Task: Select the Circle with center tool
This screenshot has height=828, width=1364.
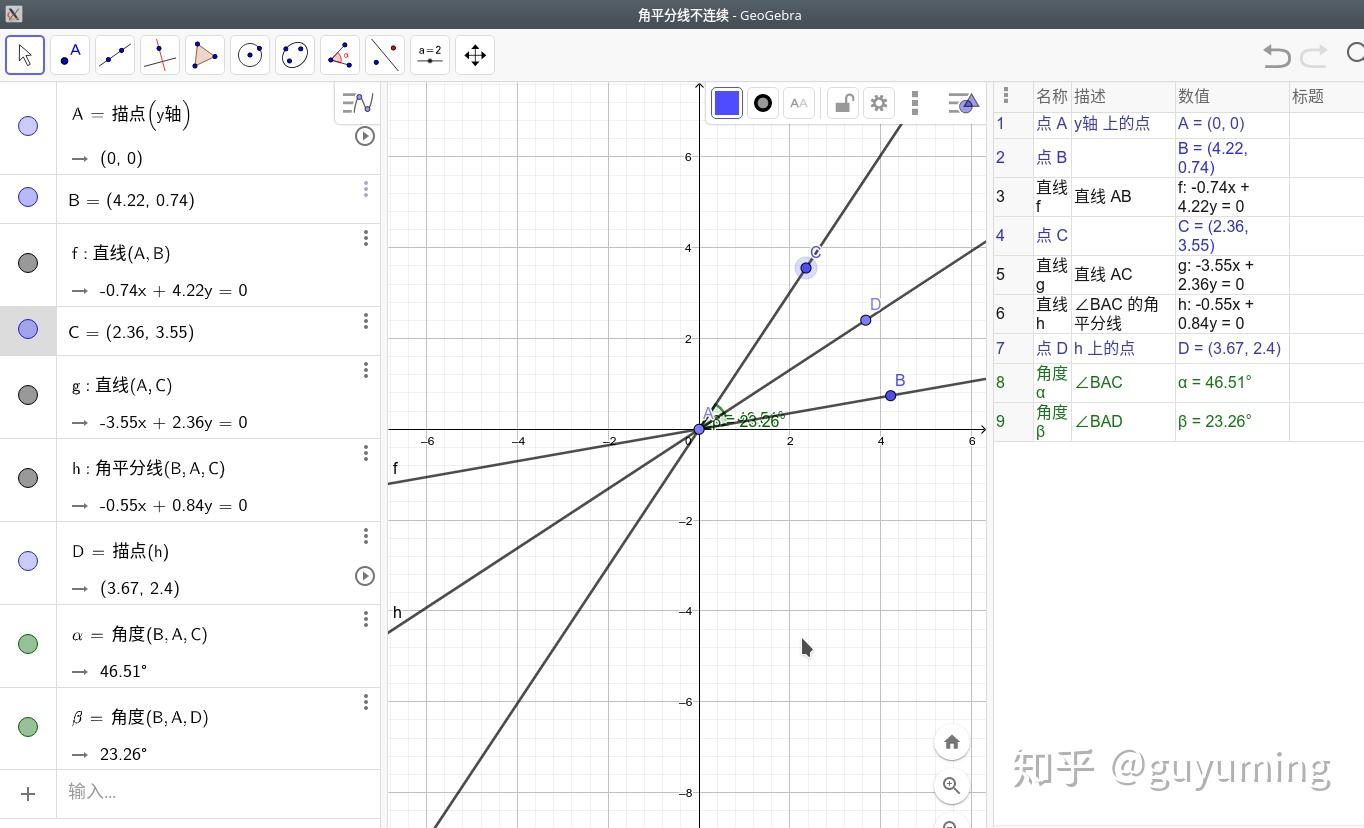Action: 250,55
